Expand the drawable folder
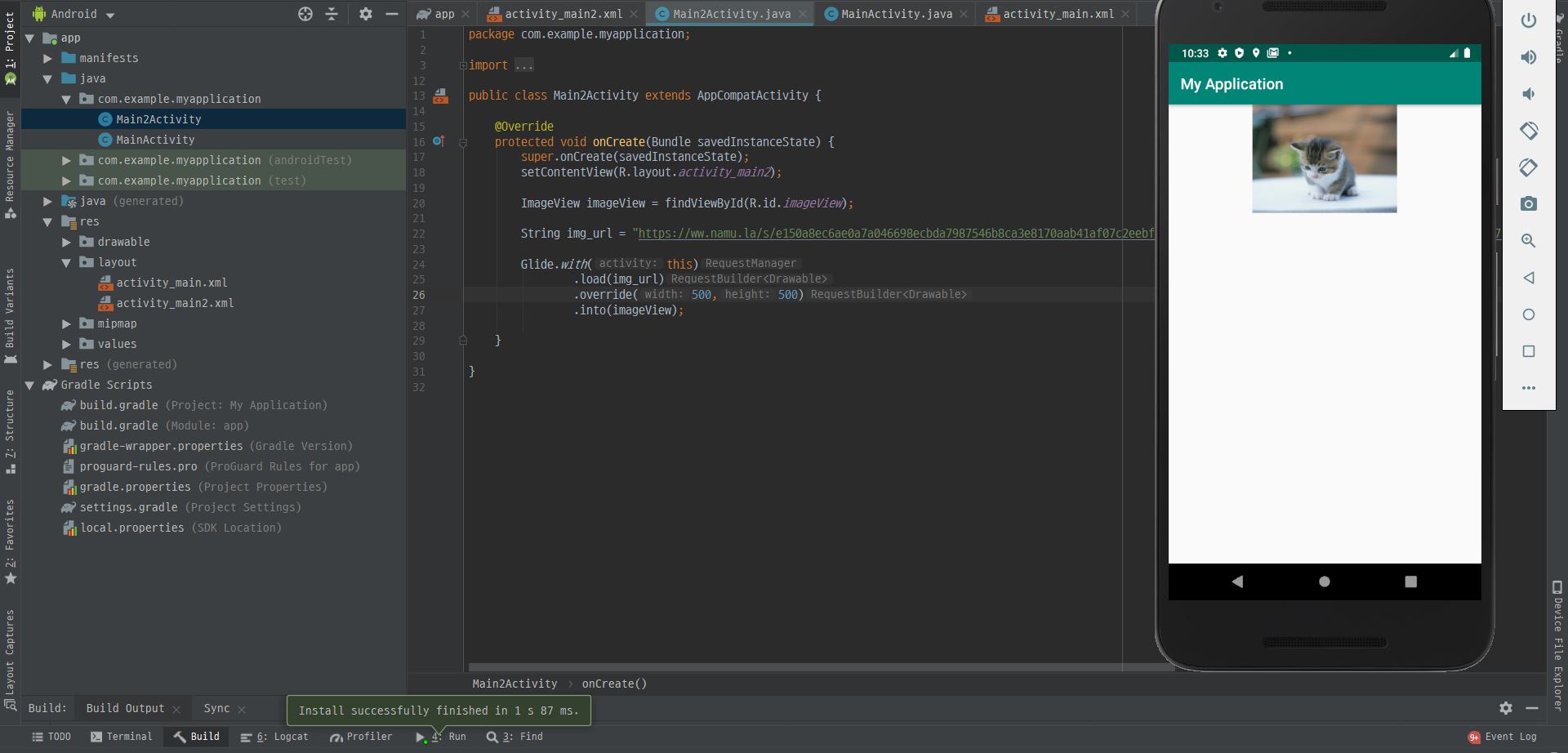The width and height of the screenshot is (1568, 753). click(x=66, y=243)
